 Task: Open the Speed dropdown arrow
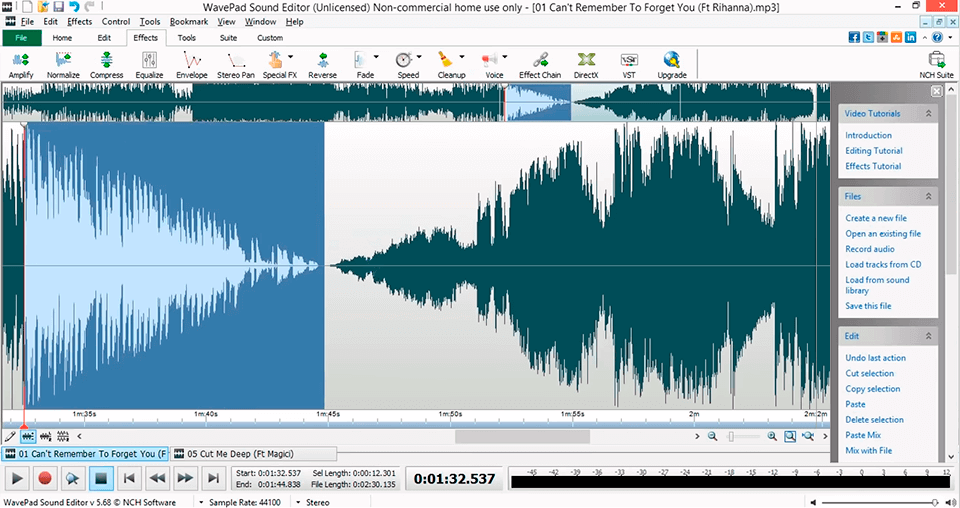click(x=419, y=57)
